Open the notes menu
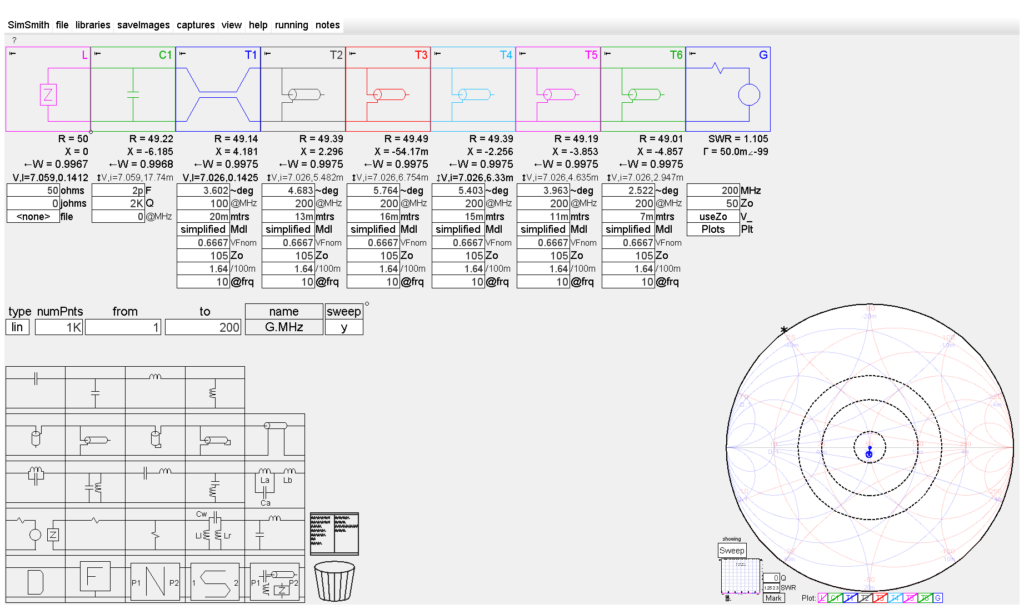This screenshot has height=609, width=1024. click(327, 25)
